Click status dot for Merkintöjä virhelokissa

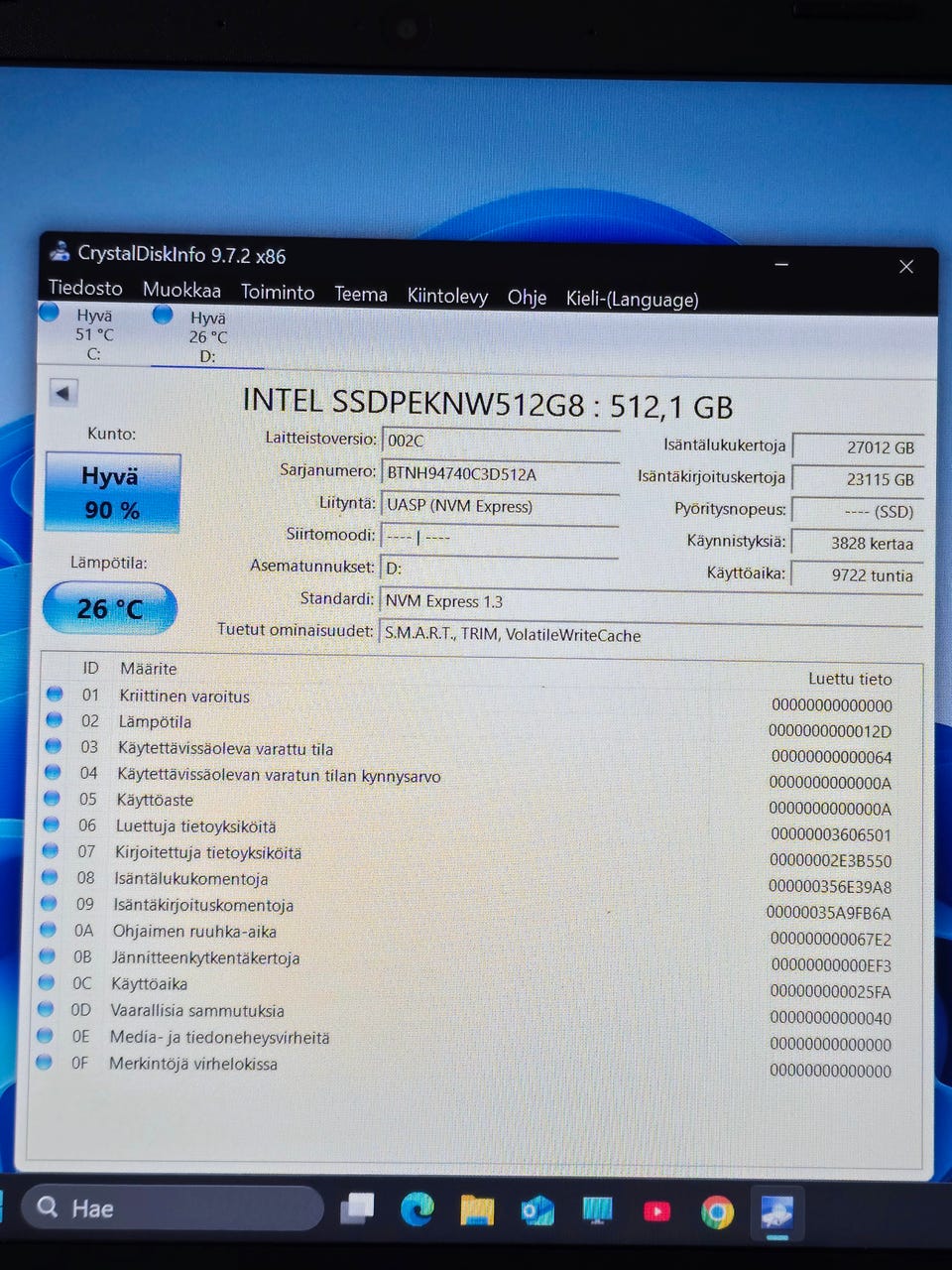pos(44,1062)
